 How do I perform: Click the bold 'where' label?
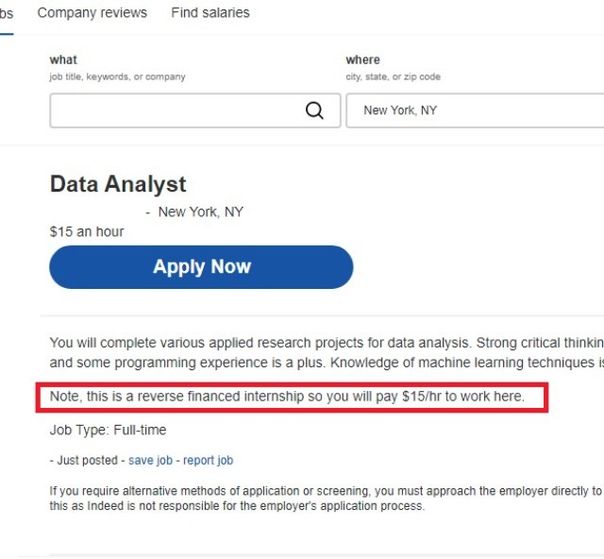[363, 60]
